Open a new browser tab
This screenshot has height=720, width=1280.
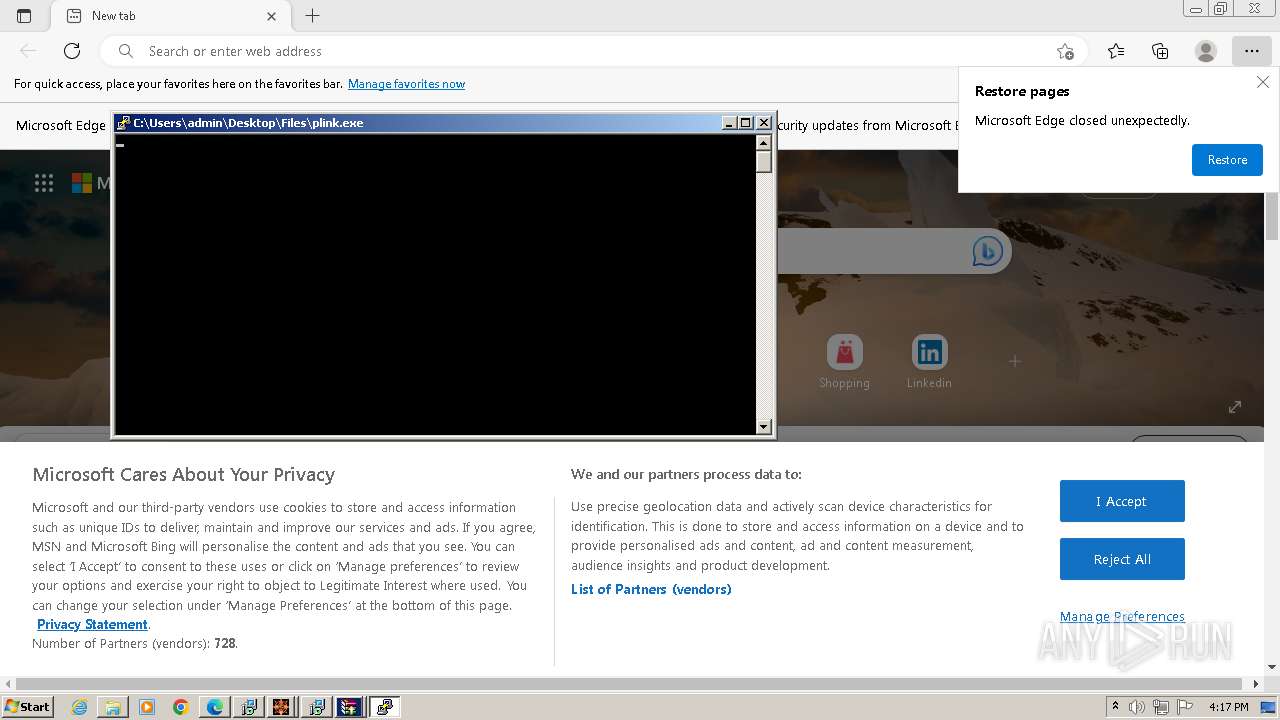[x=312, y=16]
